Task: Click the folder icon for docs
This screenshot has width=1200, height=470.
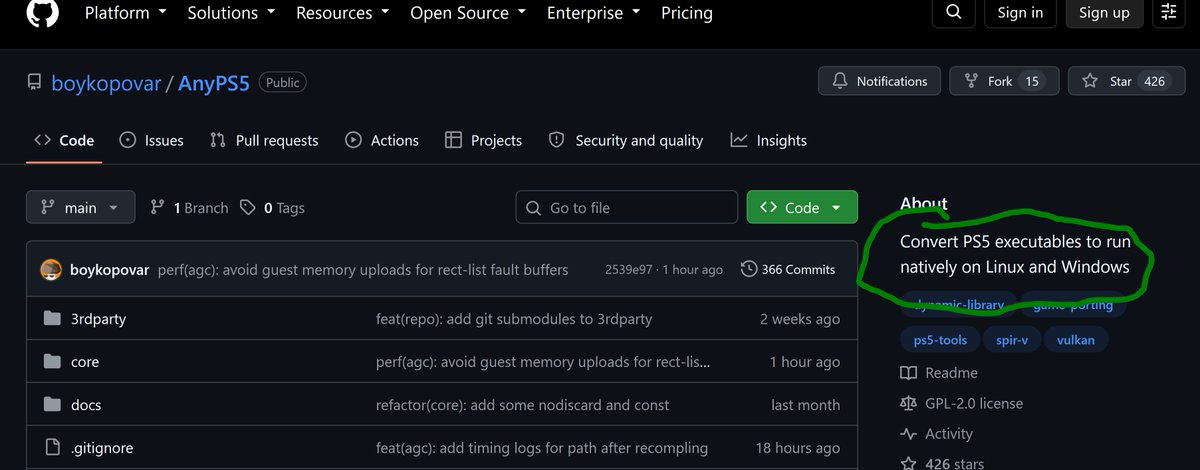Action: (x=52, y=405)
